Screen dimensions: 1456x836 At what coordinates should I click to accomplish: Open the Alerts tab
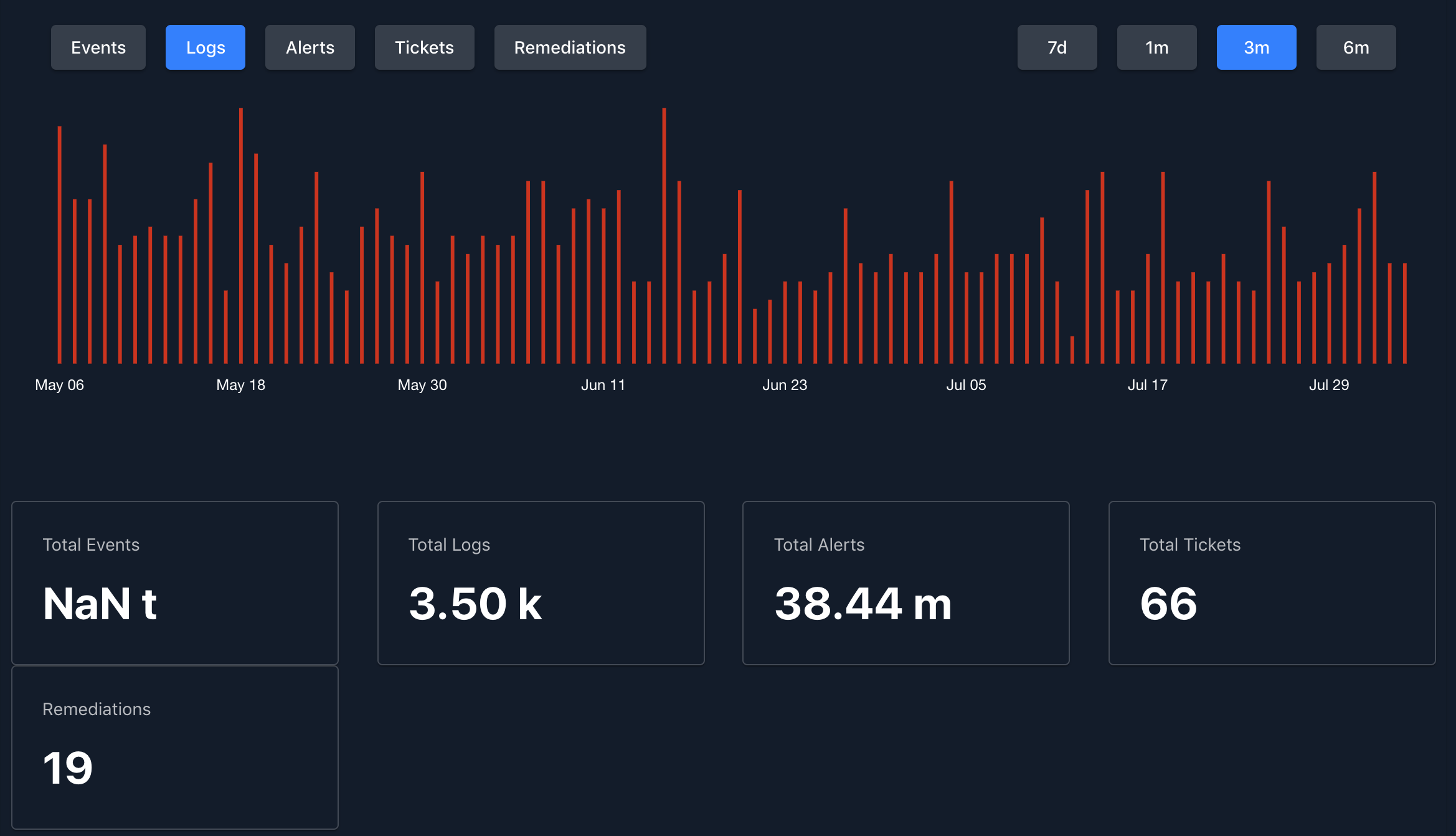310,47
